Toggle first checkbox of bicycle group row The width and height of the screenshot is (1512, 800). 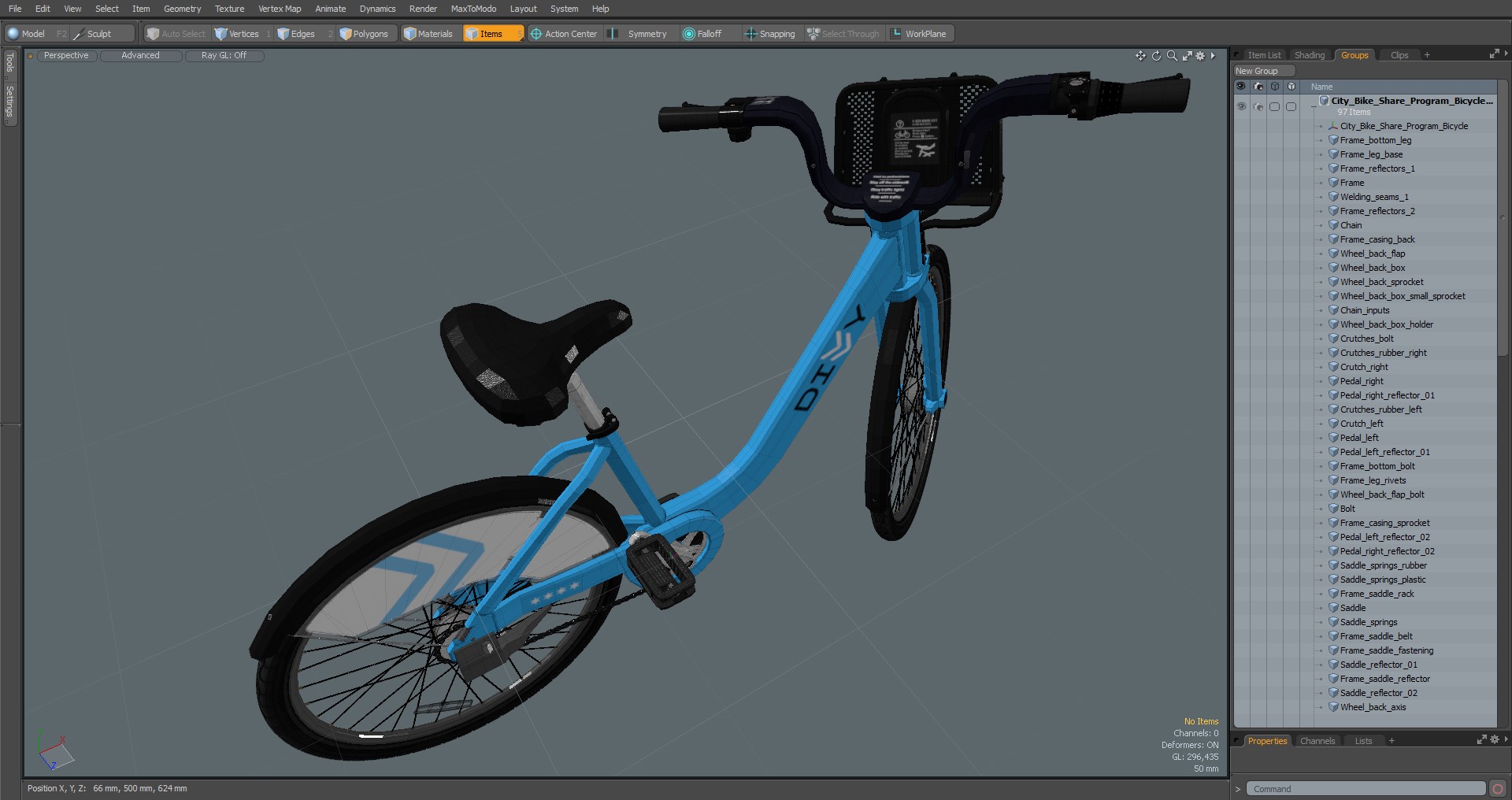[x=1275, y=106]
